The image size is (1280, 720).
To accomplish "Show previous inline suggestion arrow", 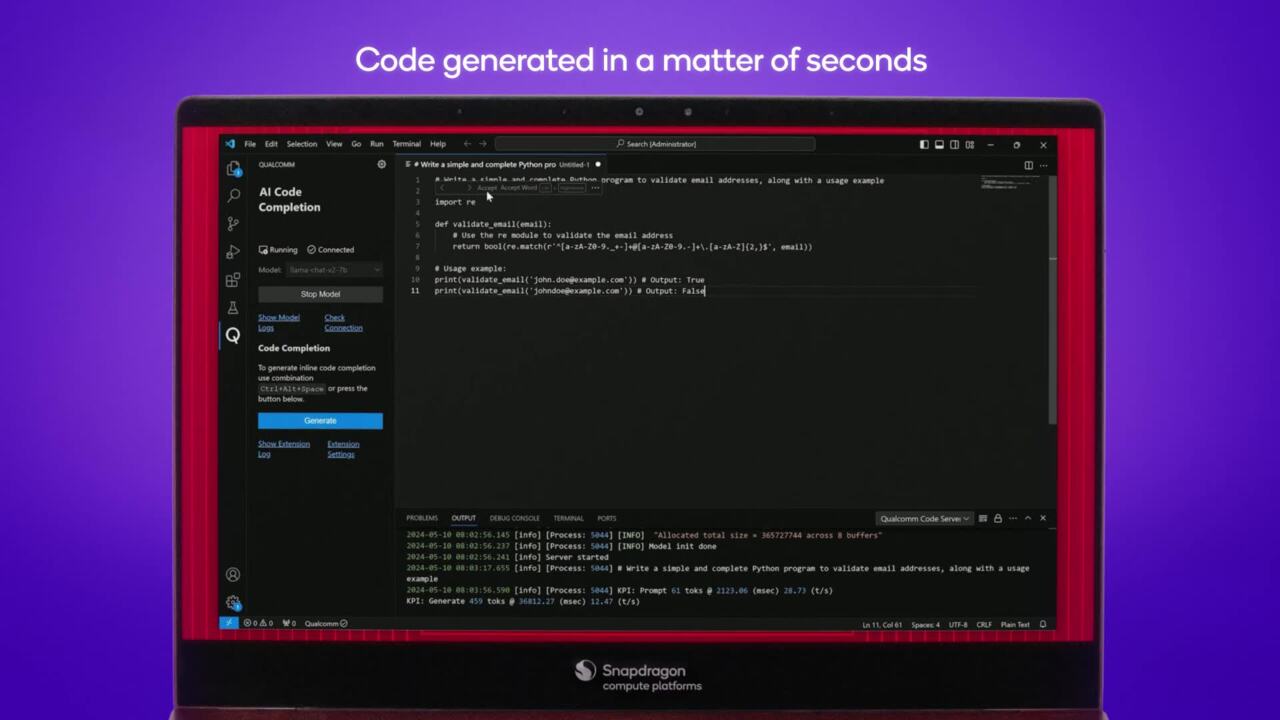I will click(442, 188).
